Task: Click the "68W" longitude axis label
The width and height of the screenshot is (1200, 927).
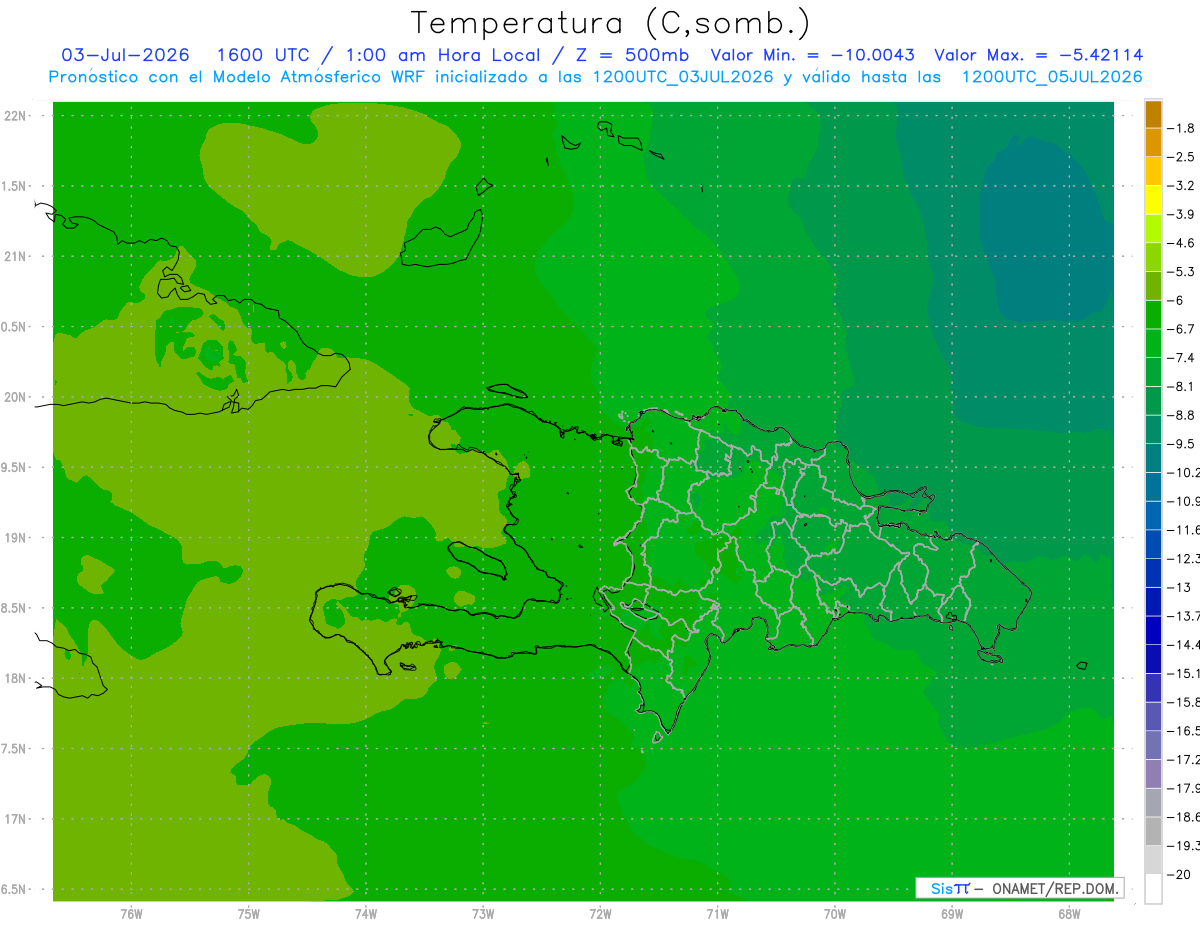Action: 1069,913
